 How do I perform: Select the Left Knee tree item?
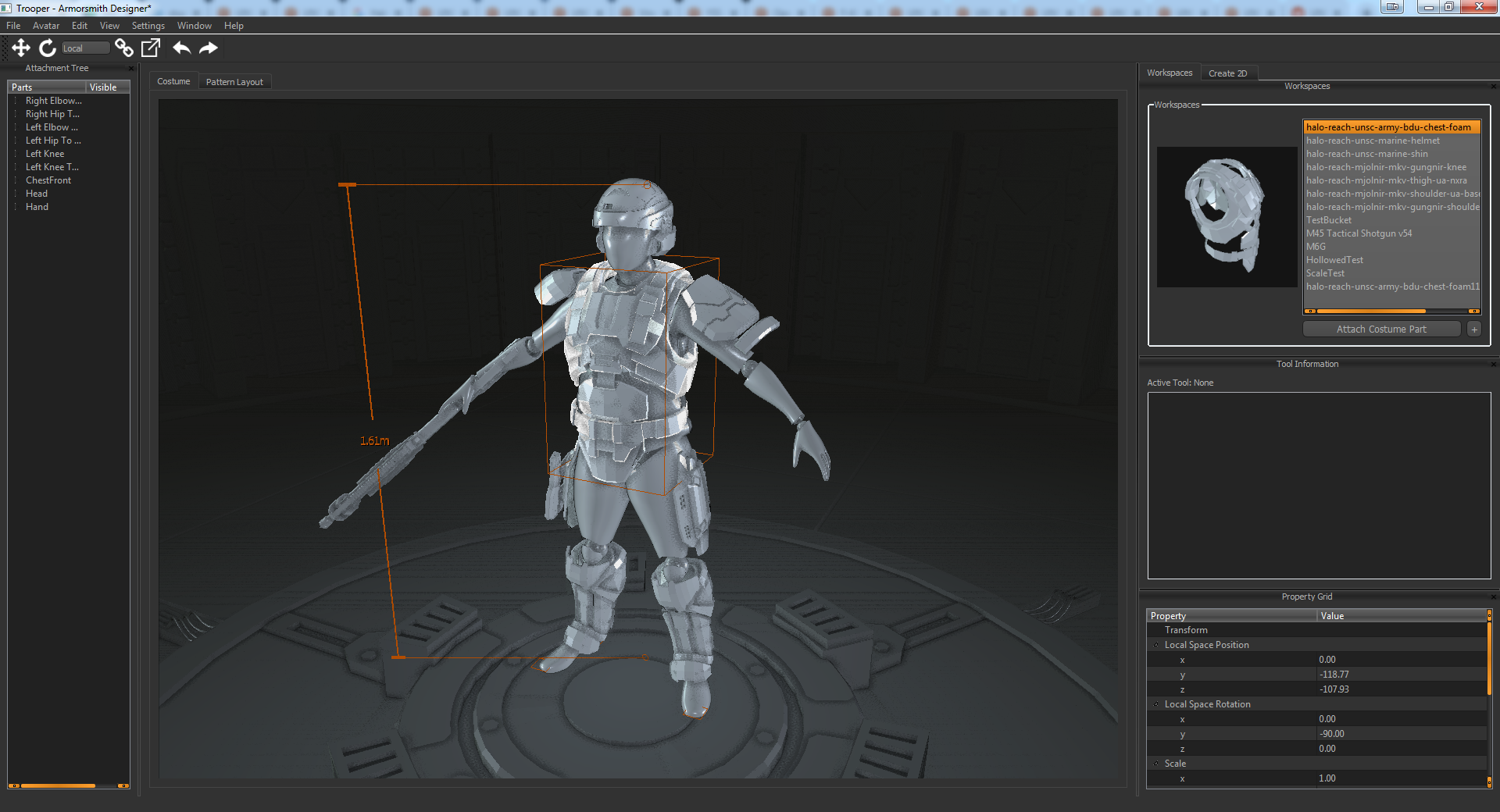[45, 154]
